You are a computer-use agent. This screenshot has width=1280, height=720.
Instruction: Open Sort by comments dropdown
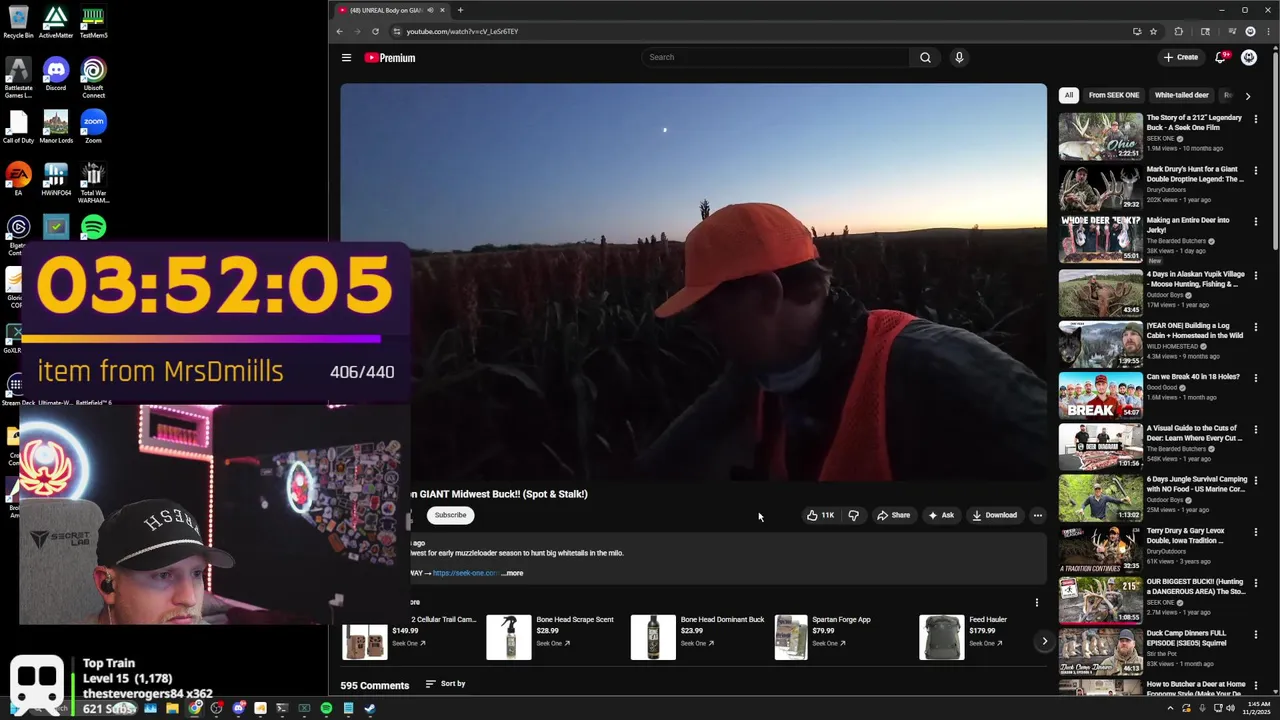pyautogui.click(x=446, y=684)
